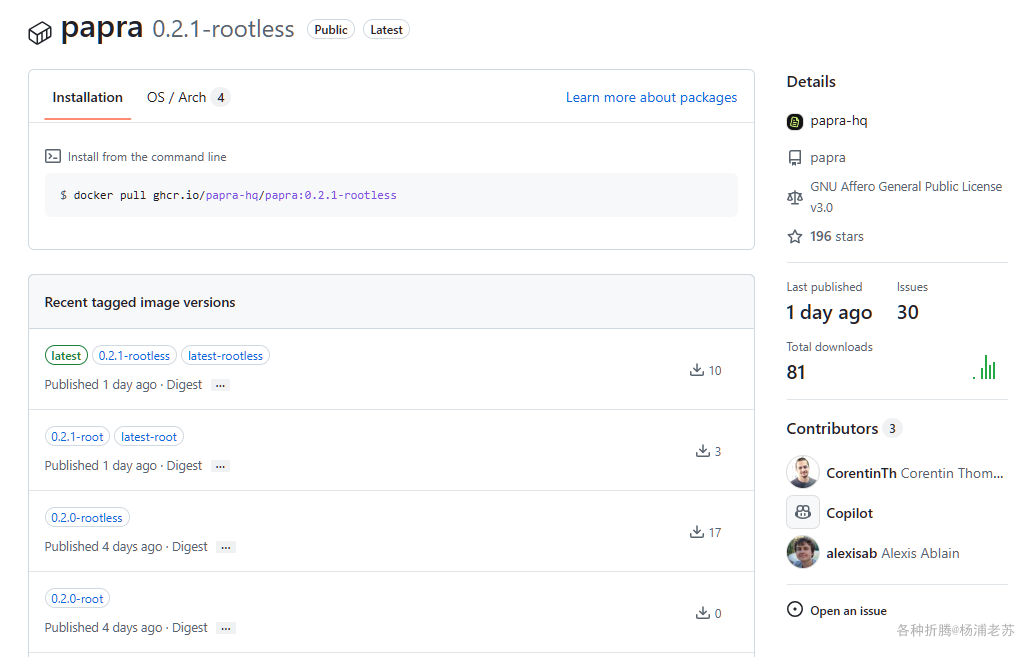Open the latest-rootless tag
Screen dimensions: 1036x657
pos(225,356)
